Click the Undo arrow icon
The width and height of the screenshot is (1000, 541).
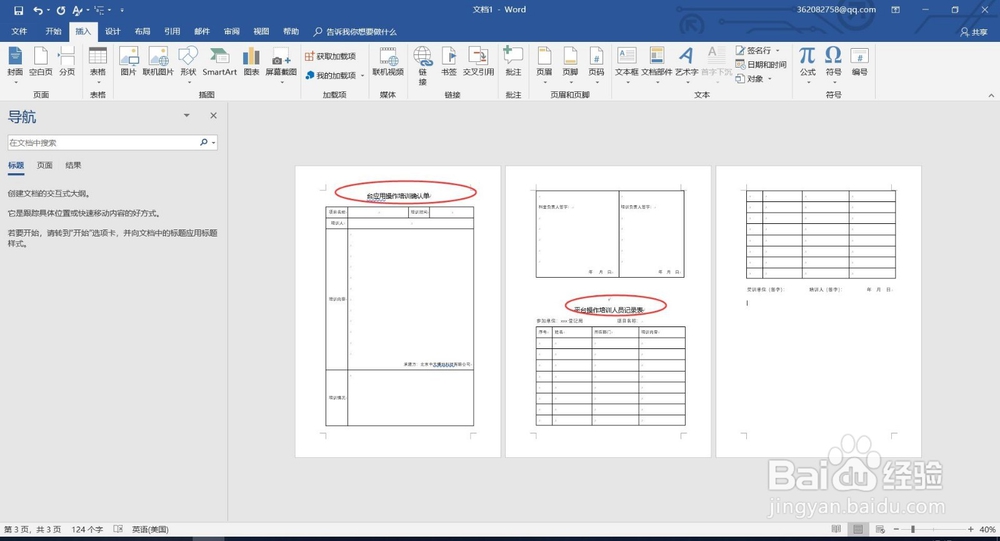coord(38,10)
